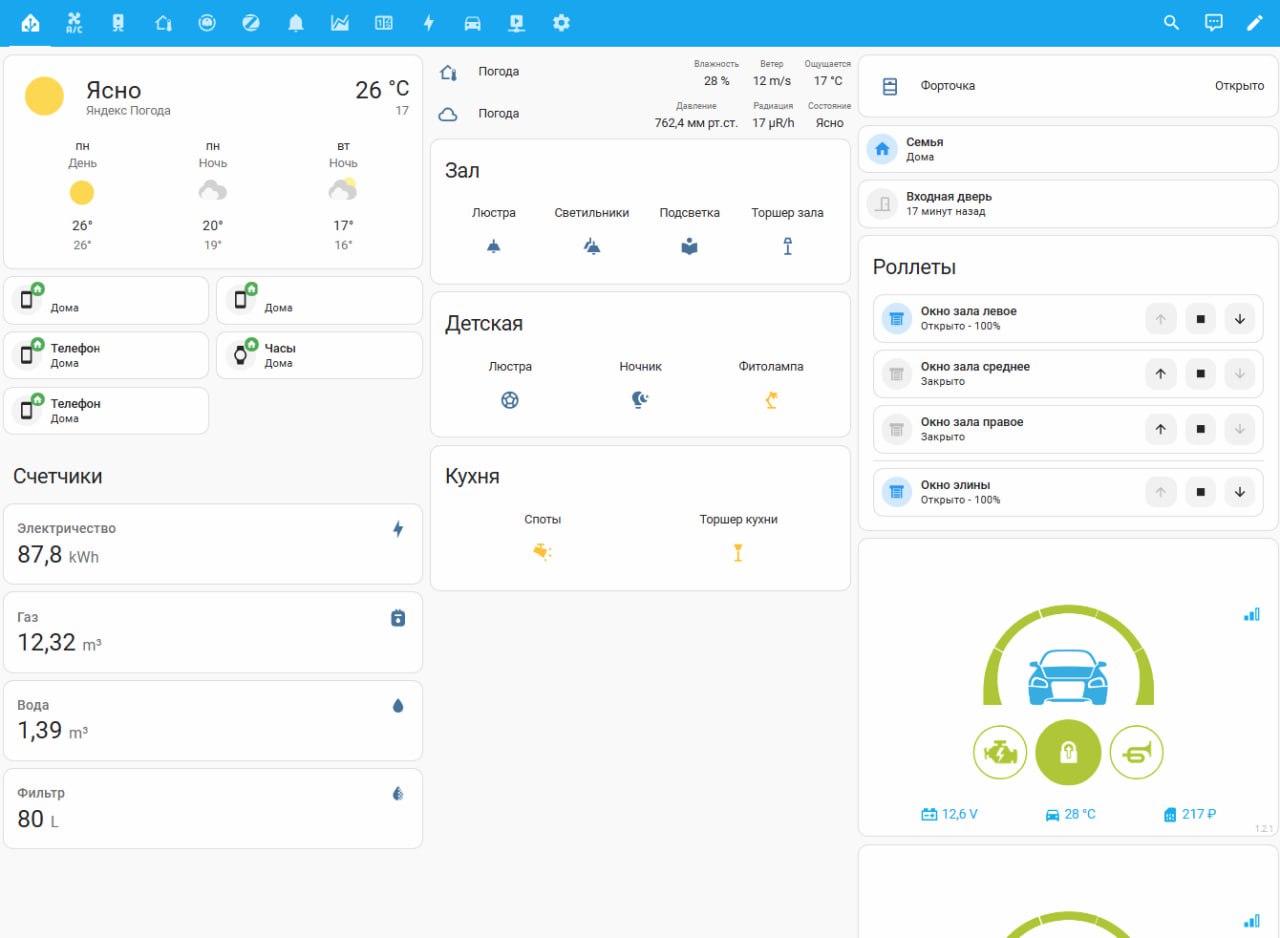Click the car lock button
Viewport: 1280px width, 938px height.
[x=1068, y=752]
